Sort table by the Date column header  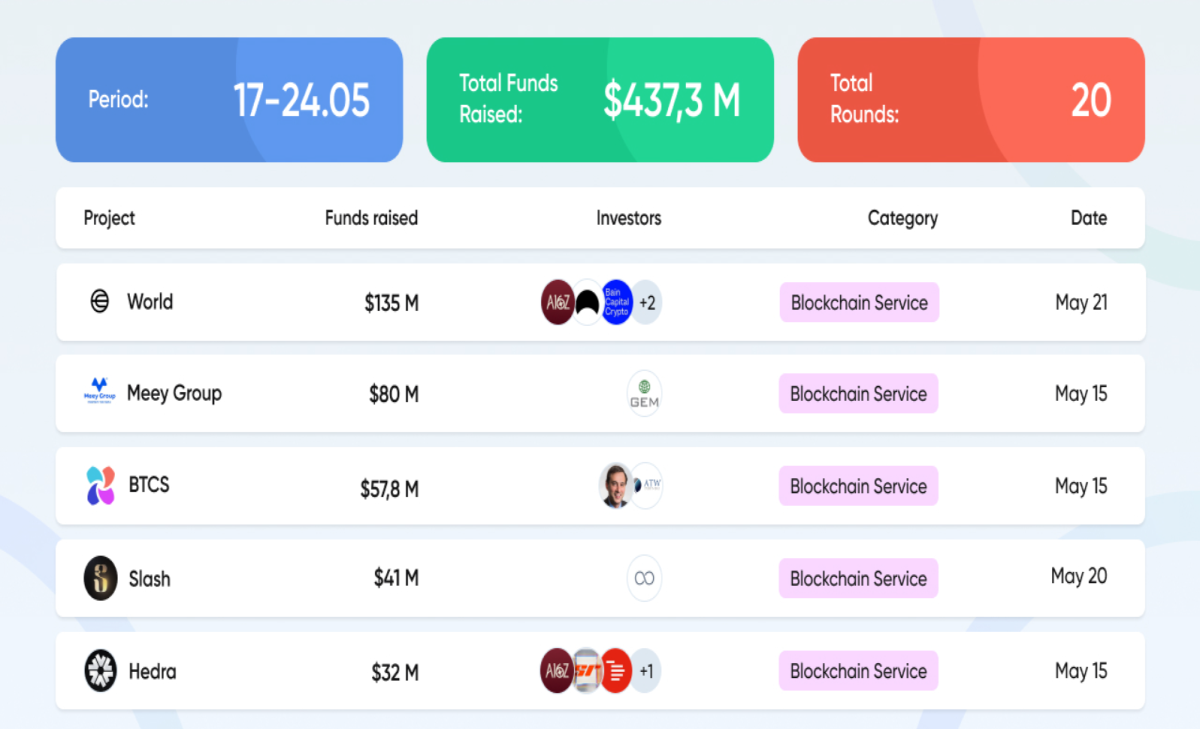(1089, 217)
